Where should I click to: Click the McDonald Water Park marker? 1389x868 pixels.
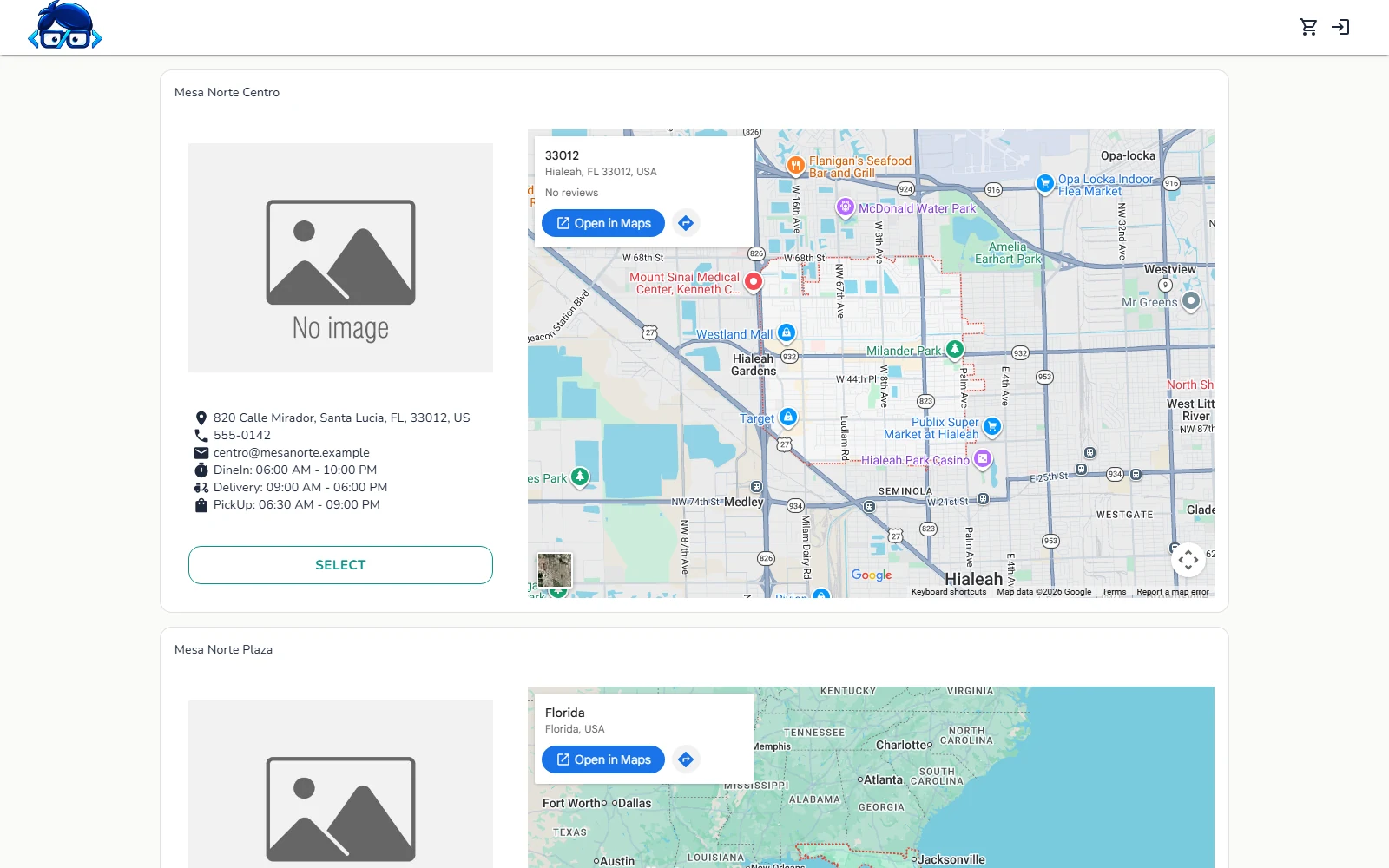pos(846,207)
